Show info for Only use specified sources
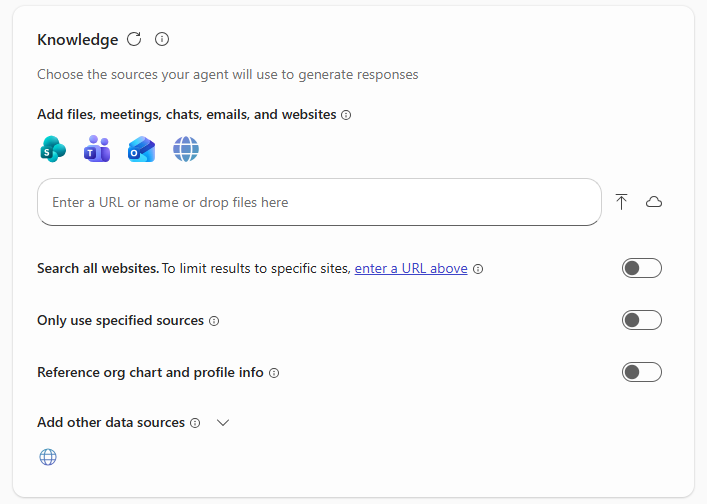This screenshot has height=504, width=707. coord(214,321)
